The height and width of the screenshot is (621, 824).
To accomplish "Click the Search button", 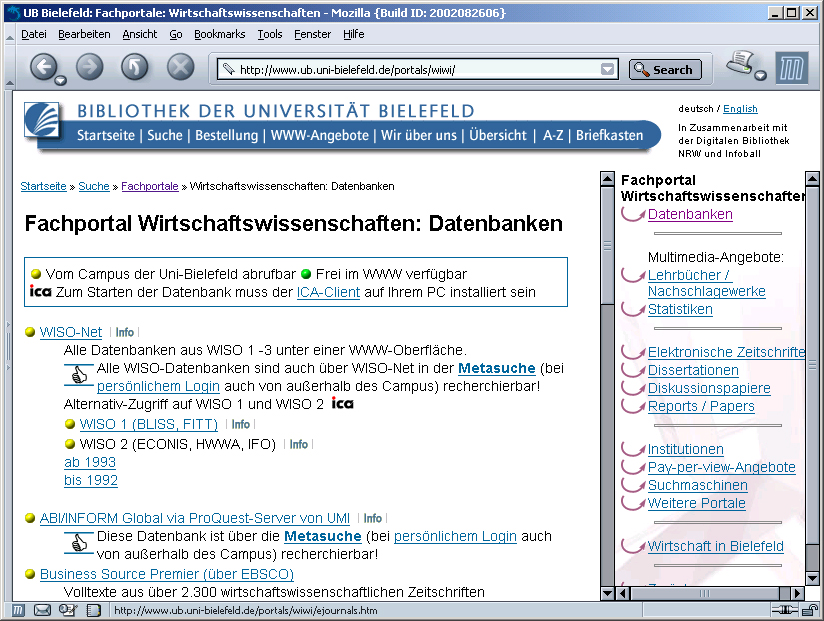I will tap(664, 70).
